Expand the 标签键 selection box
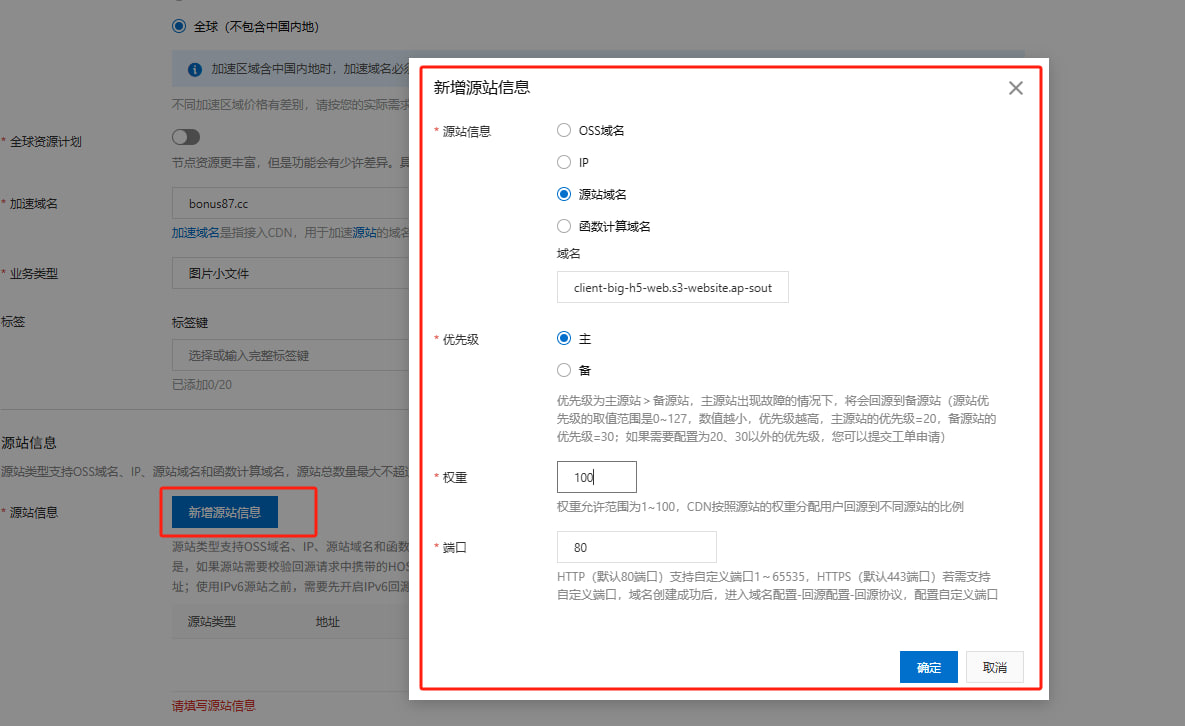The image size is (1185, 726). click(x=290, y=356)
